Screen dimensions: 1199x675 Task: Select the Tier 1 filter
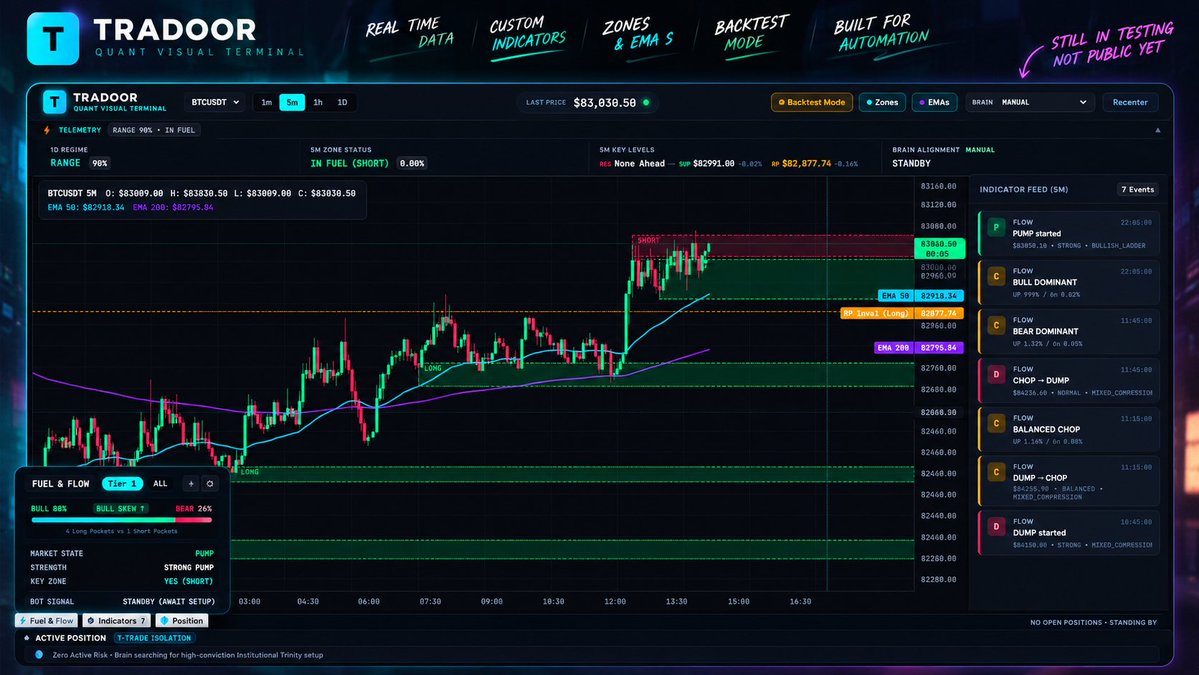[x=122, y=483]
